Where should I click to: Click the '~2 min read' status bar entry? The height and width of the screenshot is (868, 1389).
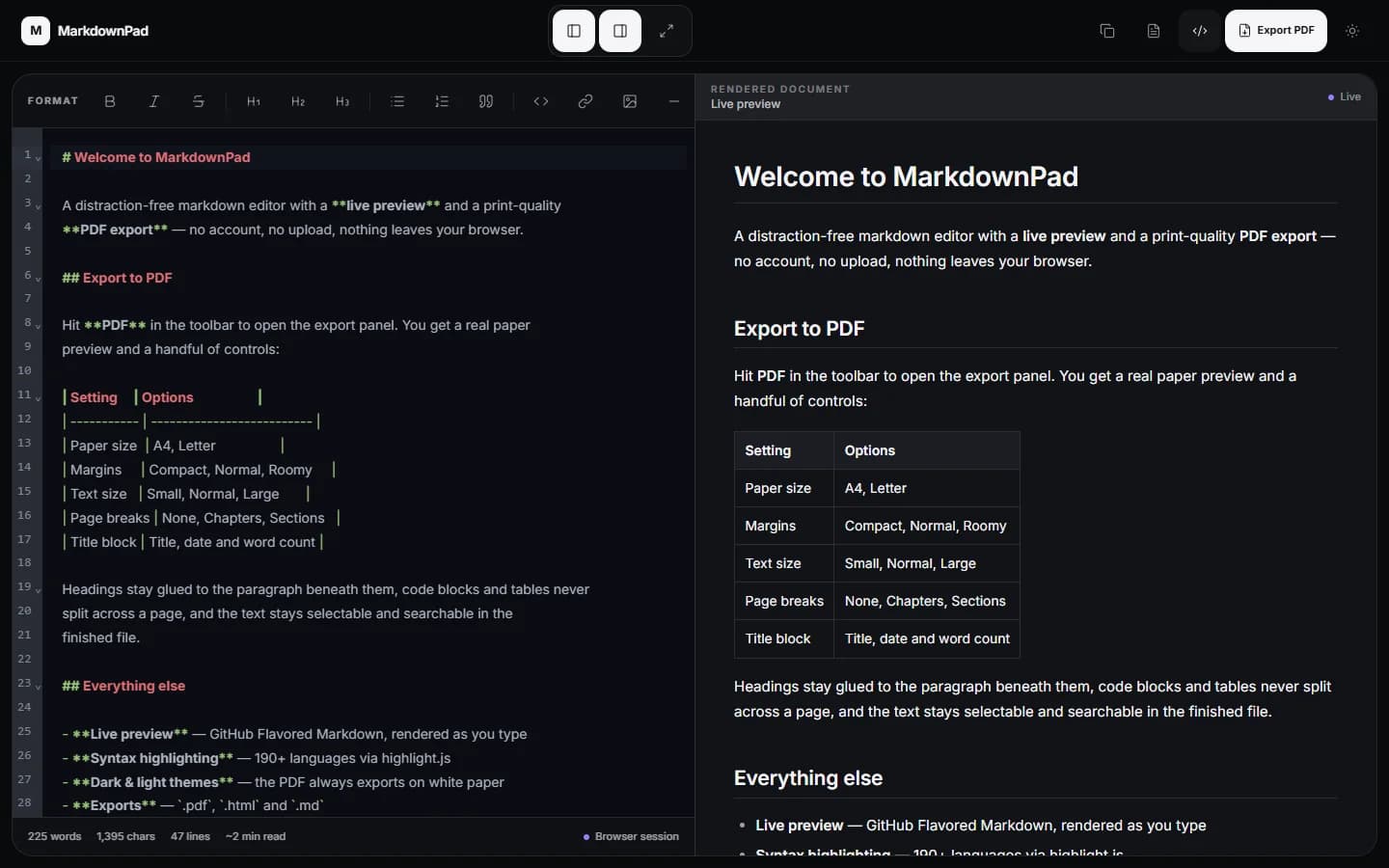click(x=256, y=836)
